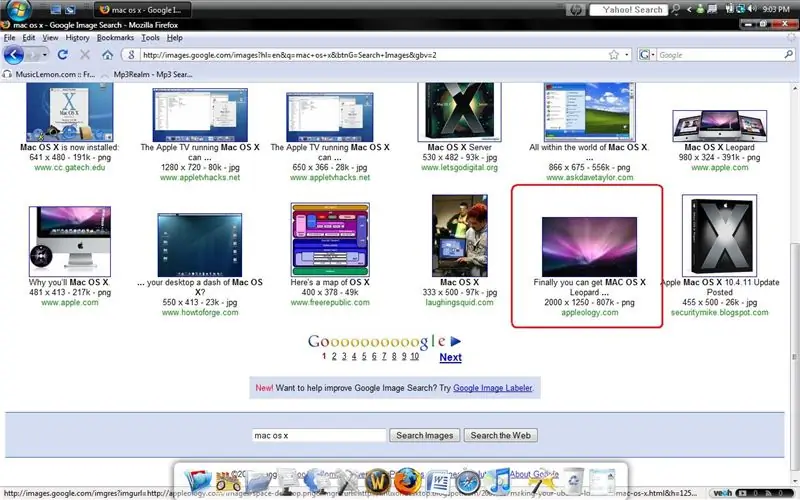
Task: Open the MusicLemon.com bookmark
Action: (49, 74)
